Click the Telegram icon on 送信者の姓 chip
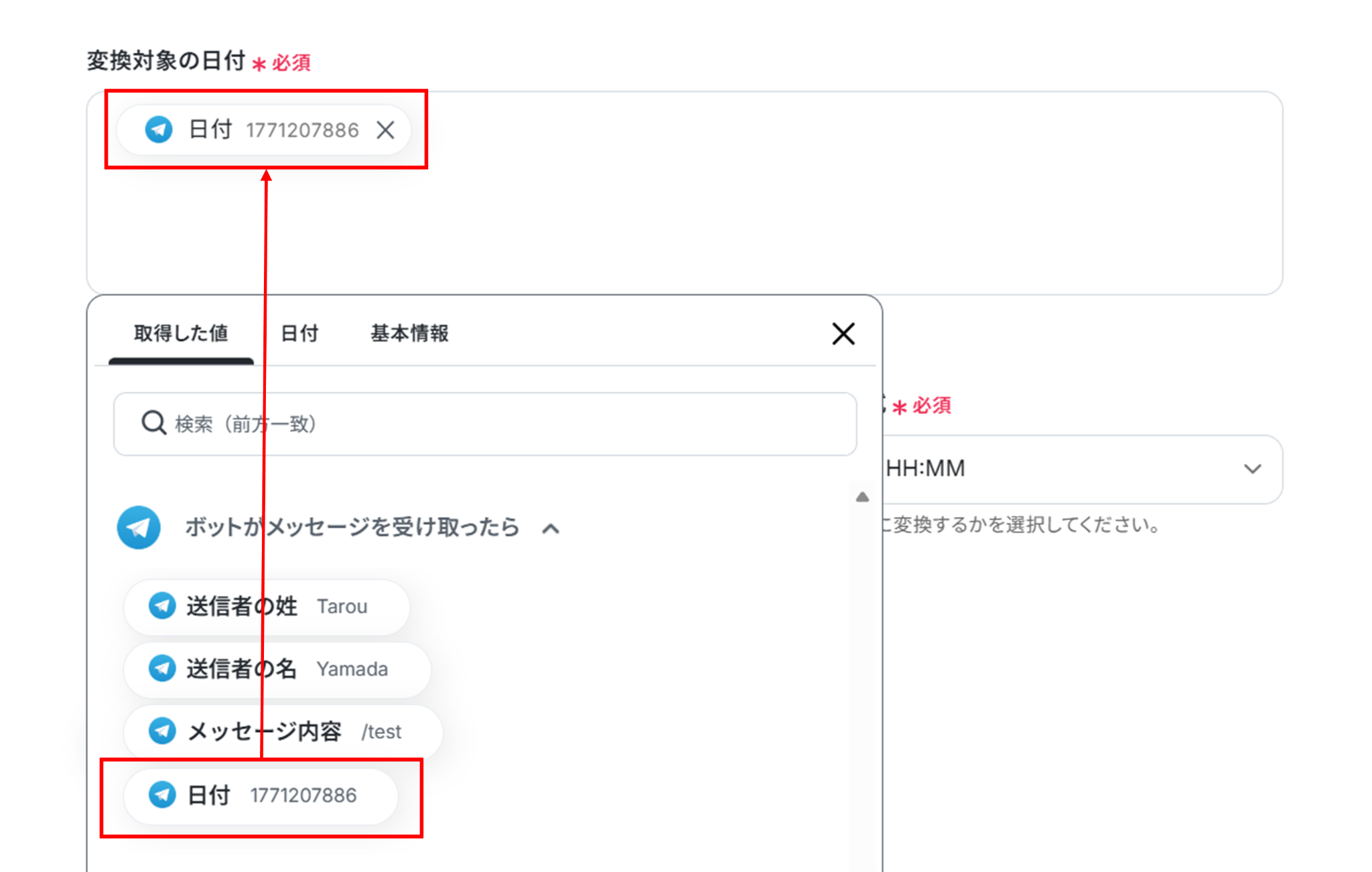 click(162, 606)
